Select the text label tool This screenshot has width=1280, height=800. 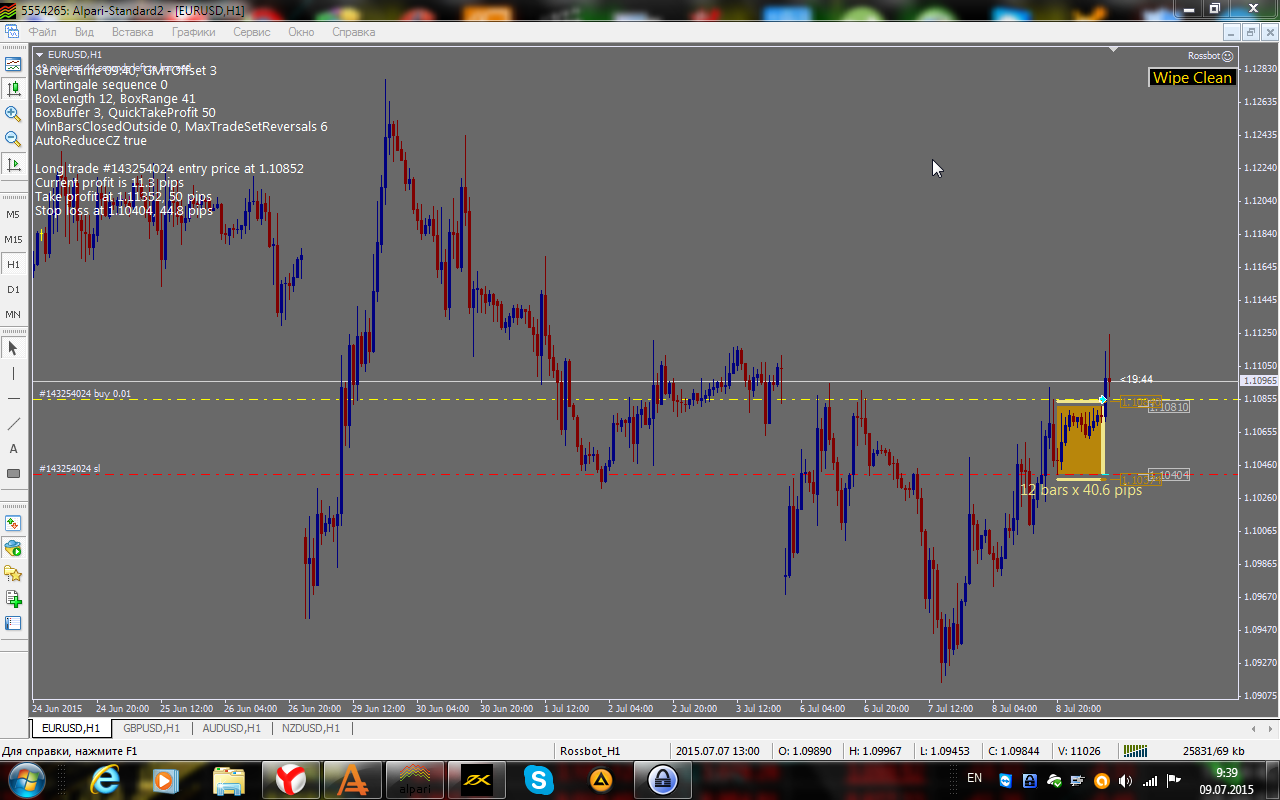point(13,448)
